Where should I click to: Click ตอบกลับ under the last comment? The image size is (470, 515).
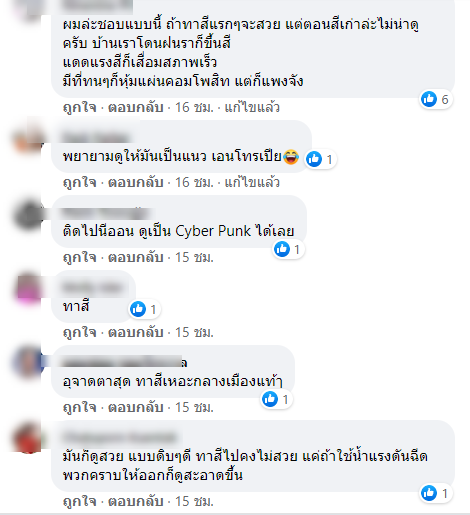click(x=136, y=501)
